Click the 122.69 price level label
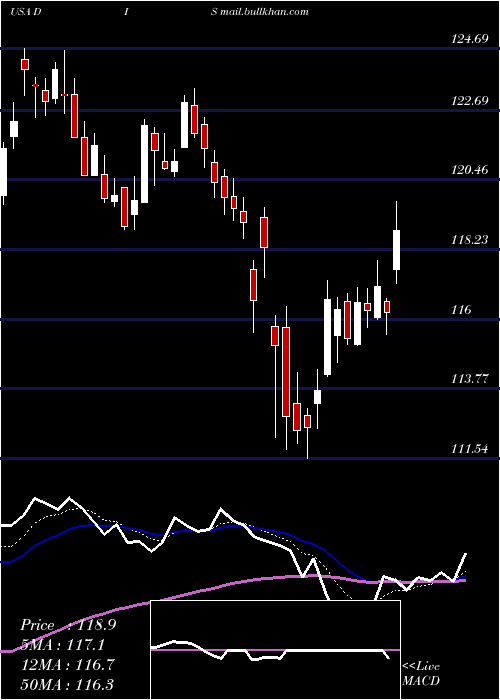Image resolution: width=500 pixels, height=700 pixels. pyautogui.click(x=470, y=100)
